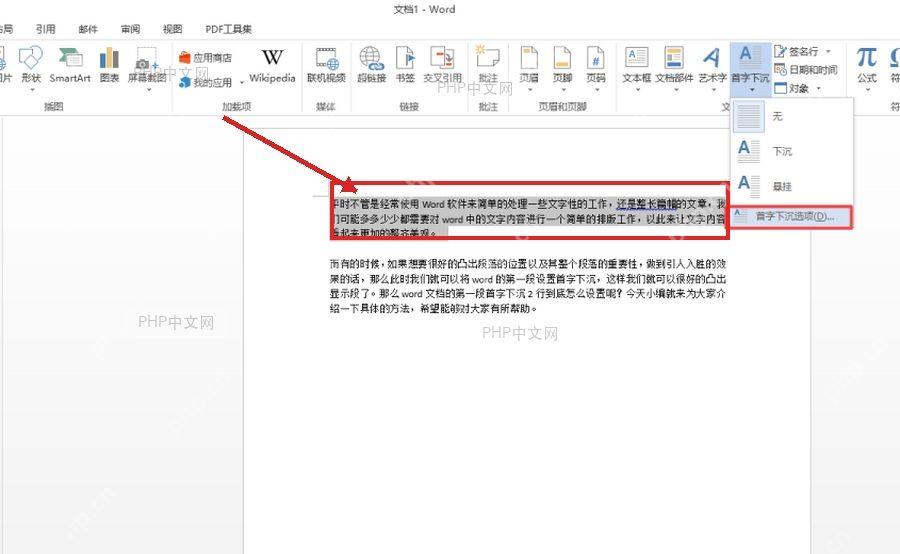The image size is (900, 554).
Task: Insert a 书签 bookmark
Action: coord(405,64)
